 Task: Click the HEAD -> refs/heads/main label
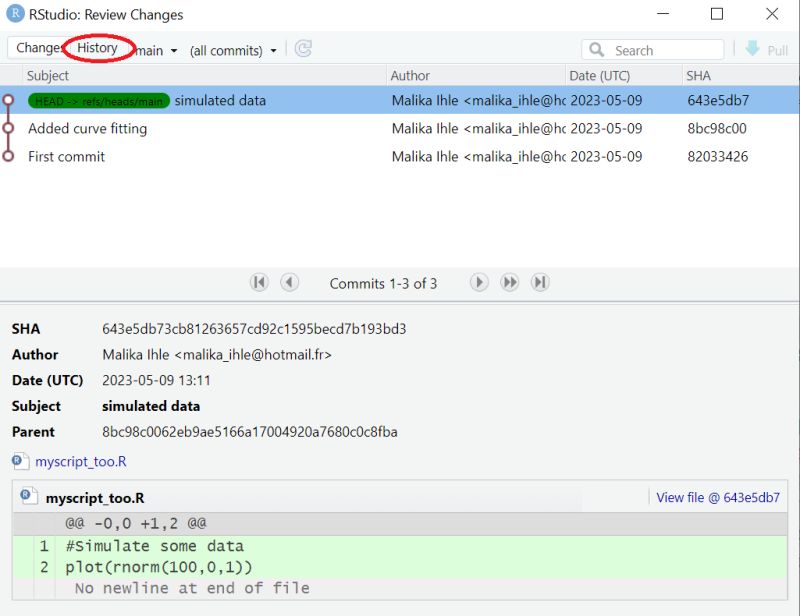pyautogui.click(x=99, y=101)
